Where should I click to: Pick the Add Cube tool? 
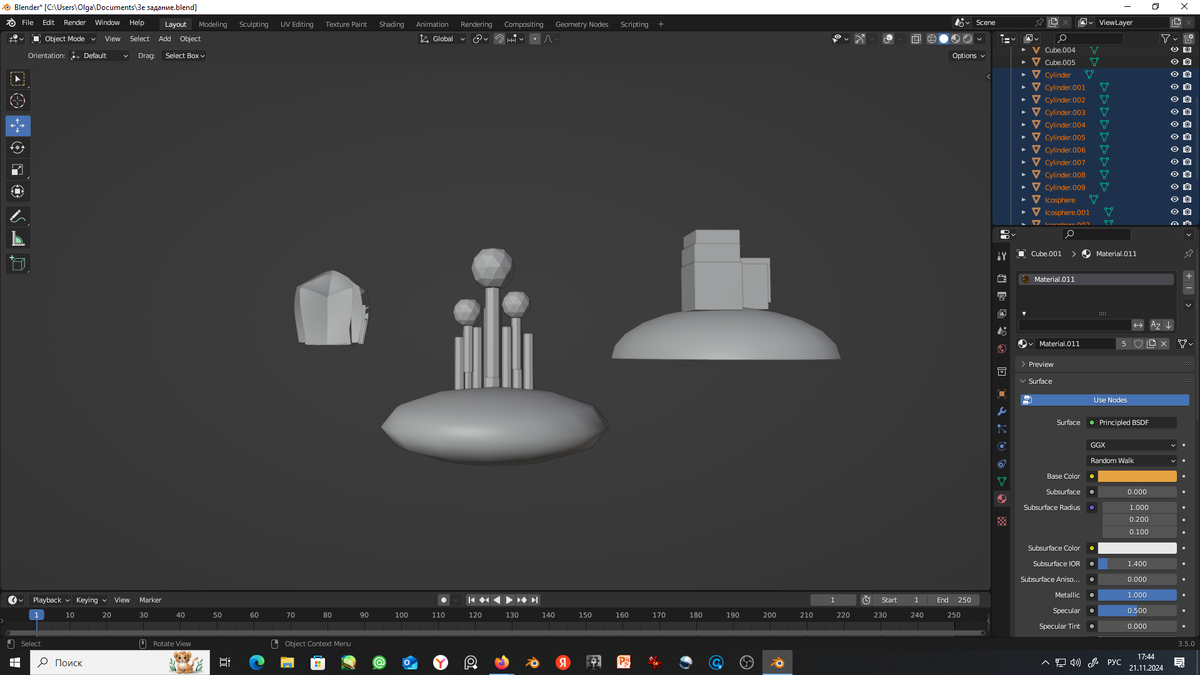17,263
